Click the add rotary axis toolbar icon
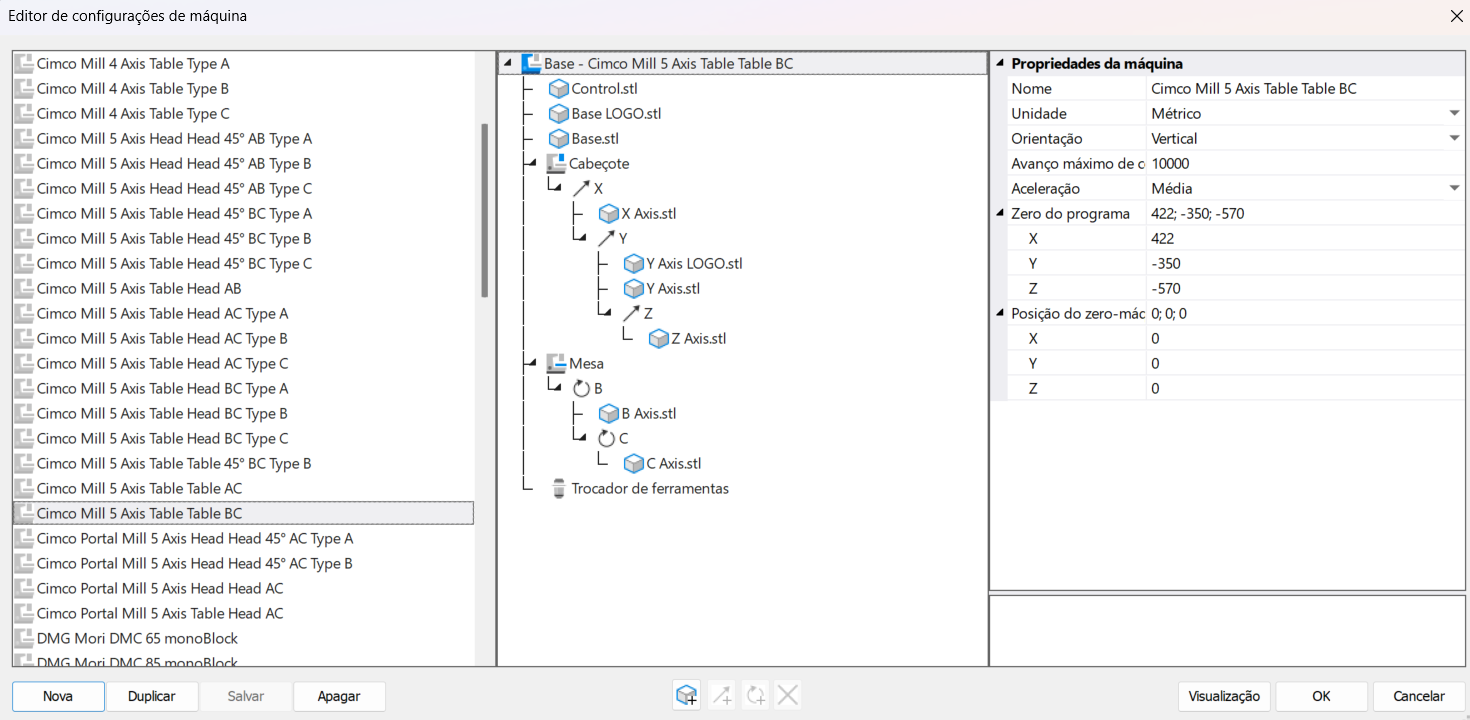Image resolution: width=1470 pixels, height=720 pixels. [x=755, y=695]
